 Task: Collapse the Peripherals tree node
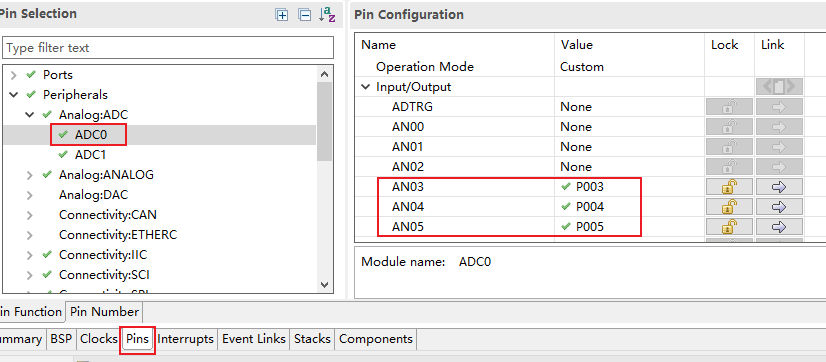pos(14,95)
